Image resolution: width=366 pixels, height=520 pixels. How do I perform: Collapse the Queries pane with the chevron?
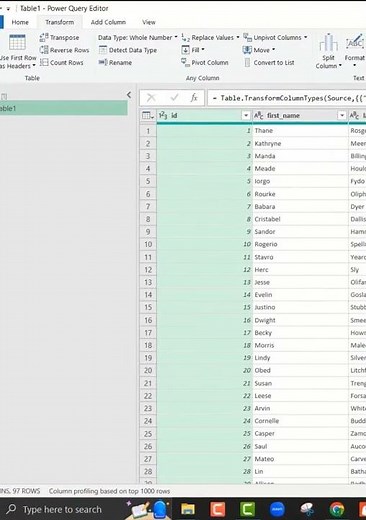(x=129, y=95)
